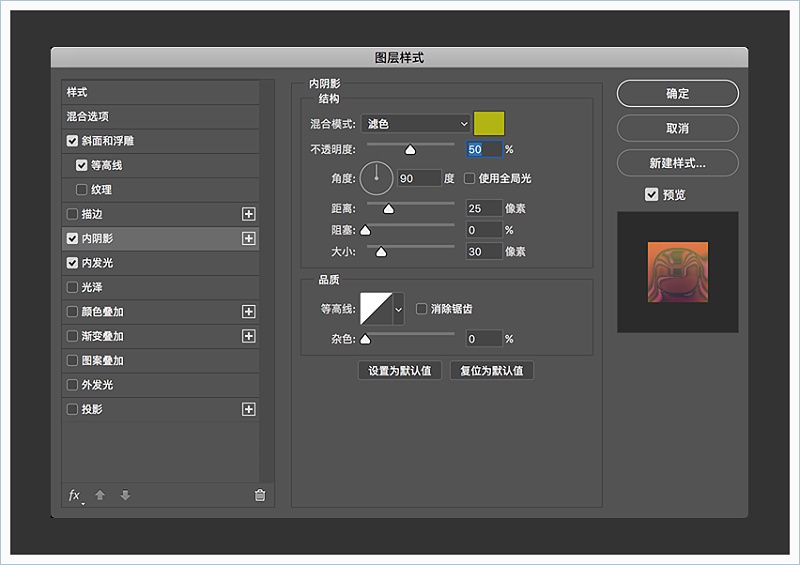
Task: Click the fx effects menu icon
Action: coord(74,495)
